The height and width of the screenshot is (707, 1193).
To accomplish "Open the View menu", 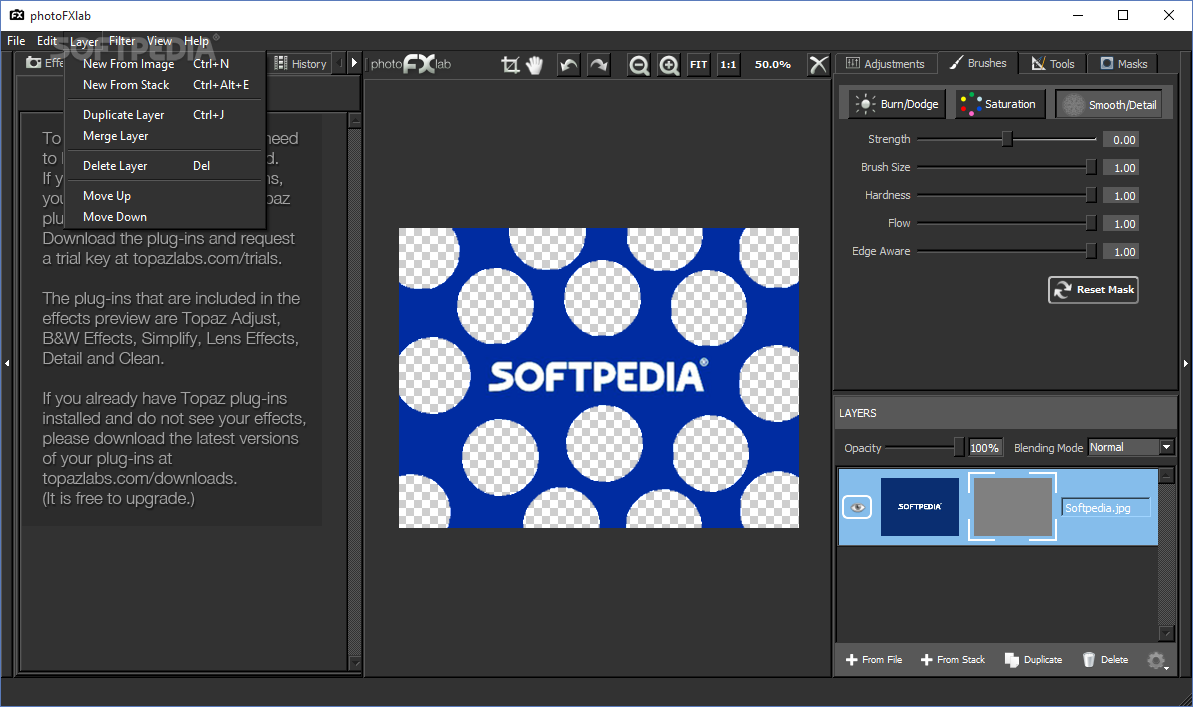I will 159,41.
